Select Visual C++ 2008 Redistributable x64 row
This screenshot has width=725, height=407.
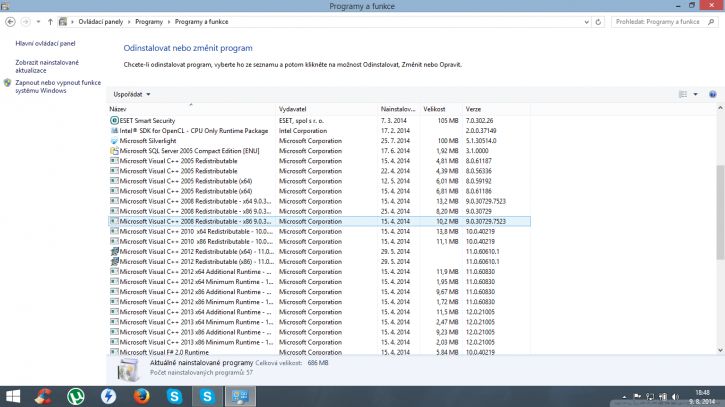(319, 201)
